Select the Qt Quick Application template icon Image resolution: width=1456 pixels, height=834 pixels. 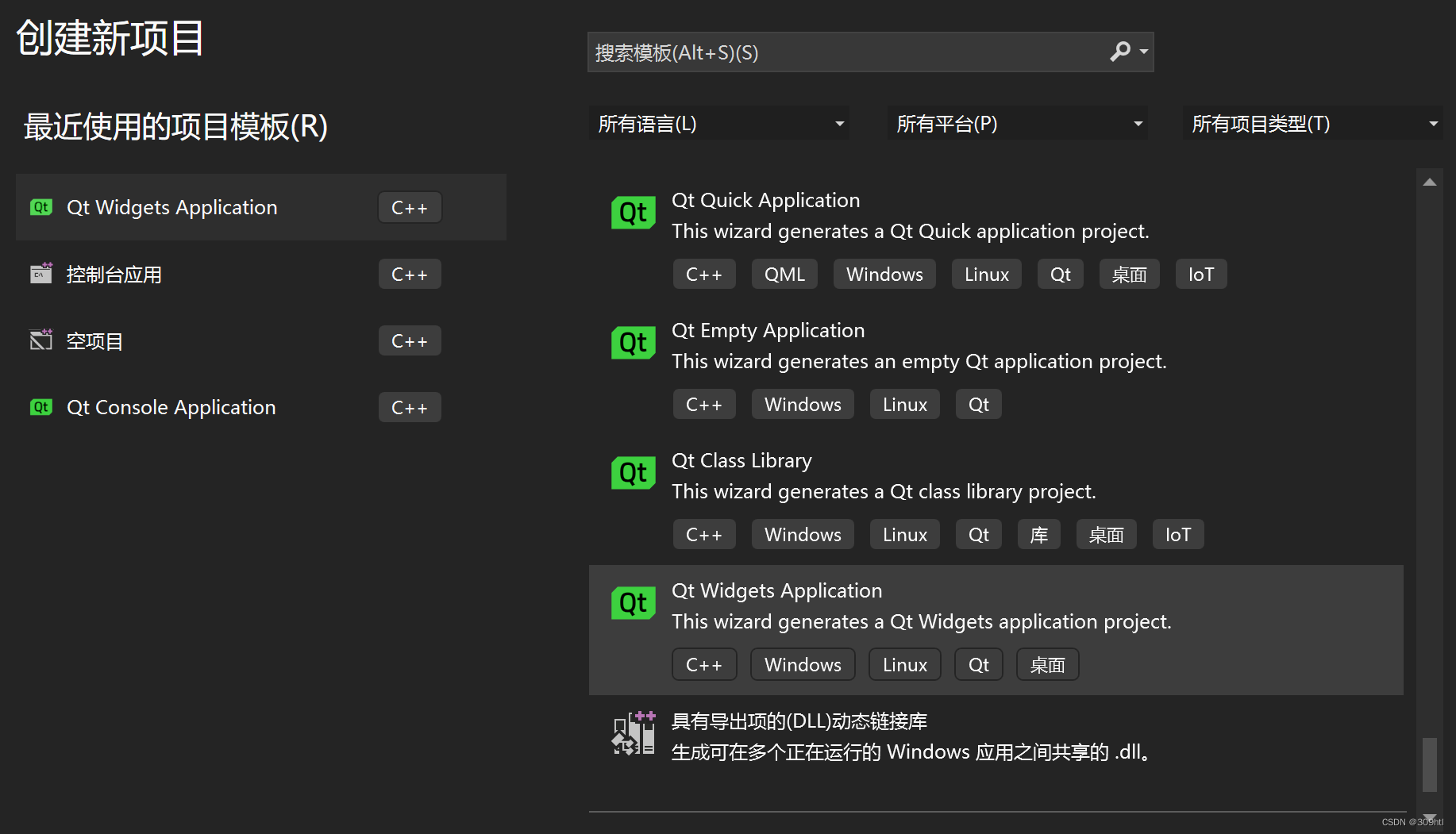point(633,212)
